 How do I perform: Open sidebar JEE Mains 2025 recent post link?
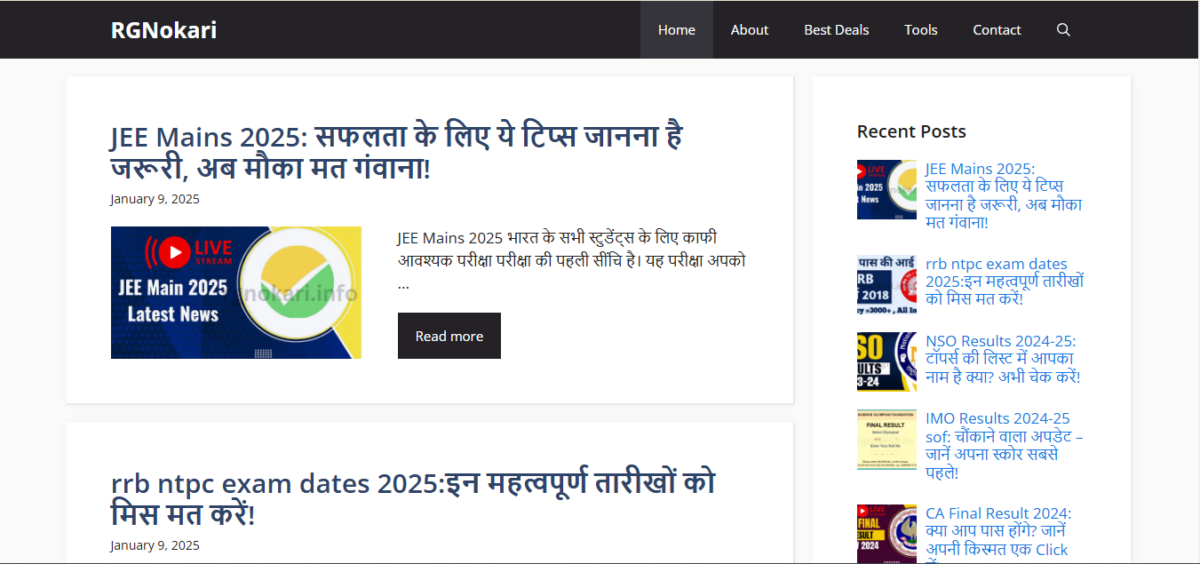[1004, 195]
